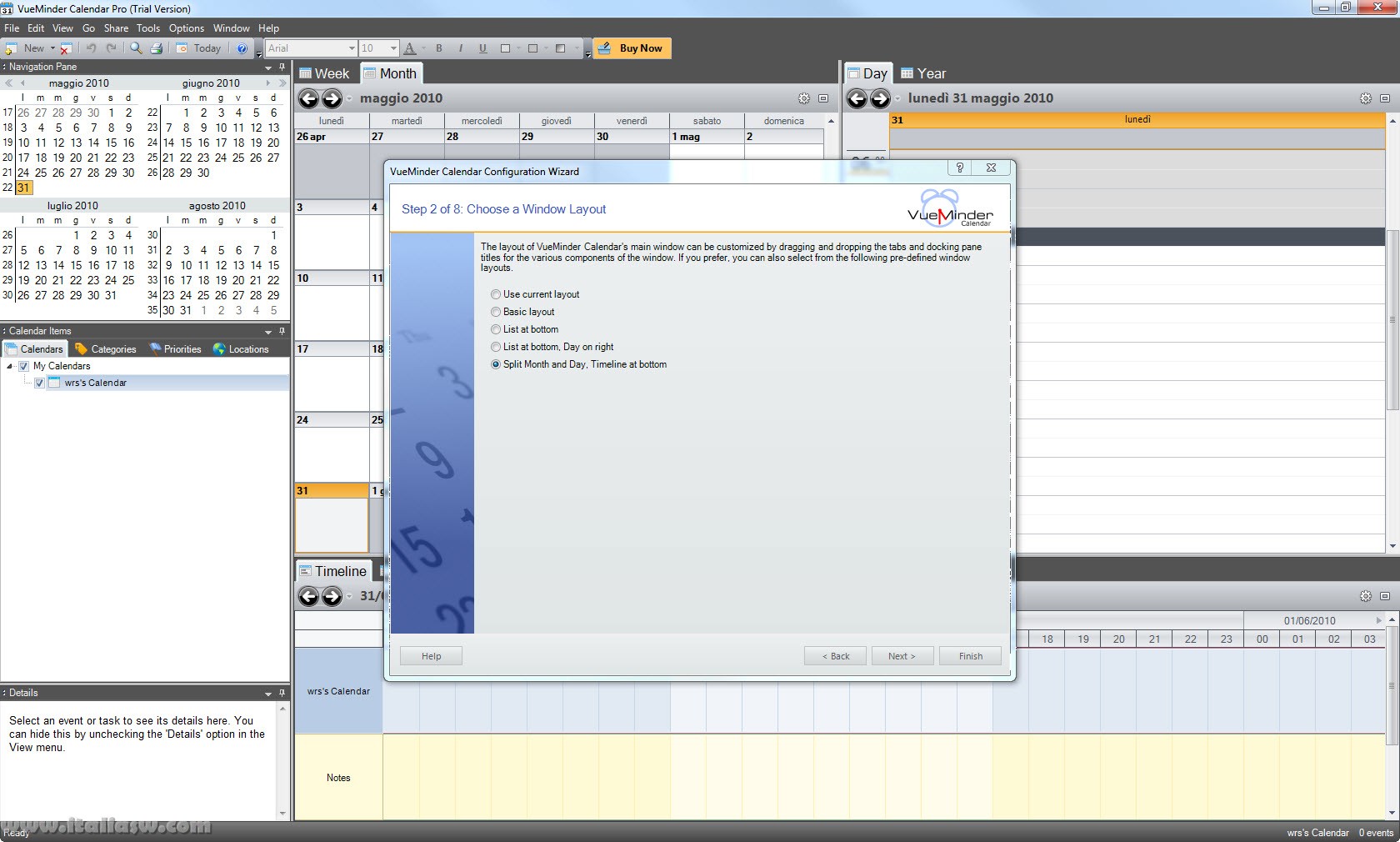Image resolution: width=1400 pixels, height=842 pixels.
Task: Open the font name Arial dropdown
Action: (351, 48)
